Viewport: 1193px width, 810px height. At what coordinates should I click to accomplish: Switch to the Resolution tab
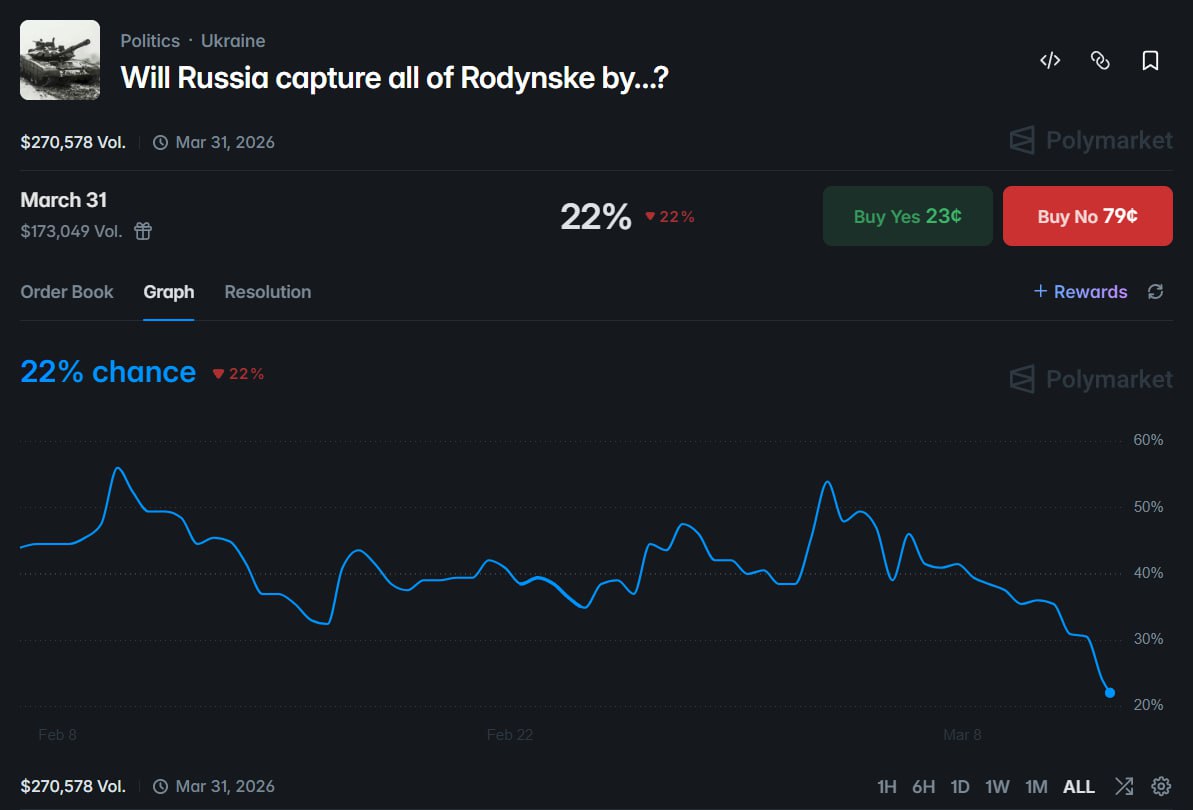click(268, 292)
